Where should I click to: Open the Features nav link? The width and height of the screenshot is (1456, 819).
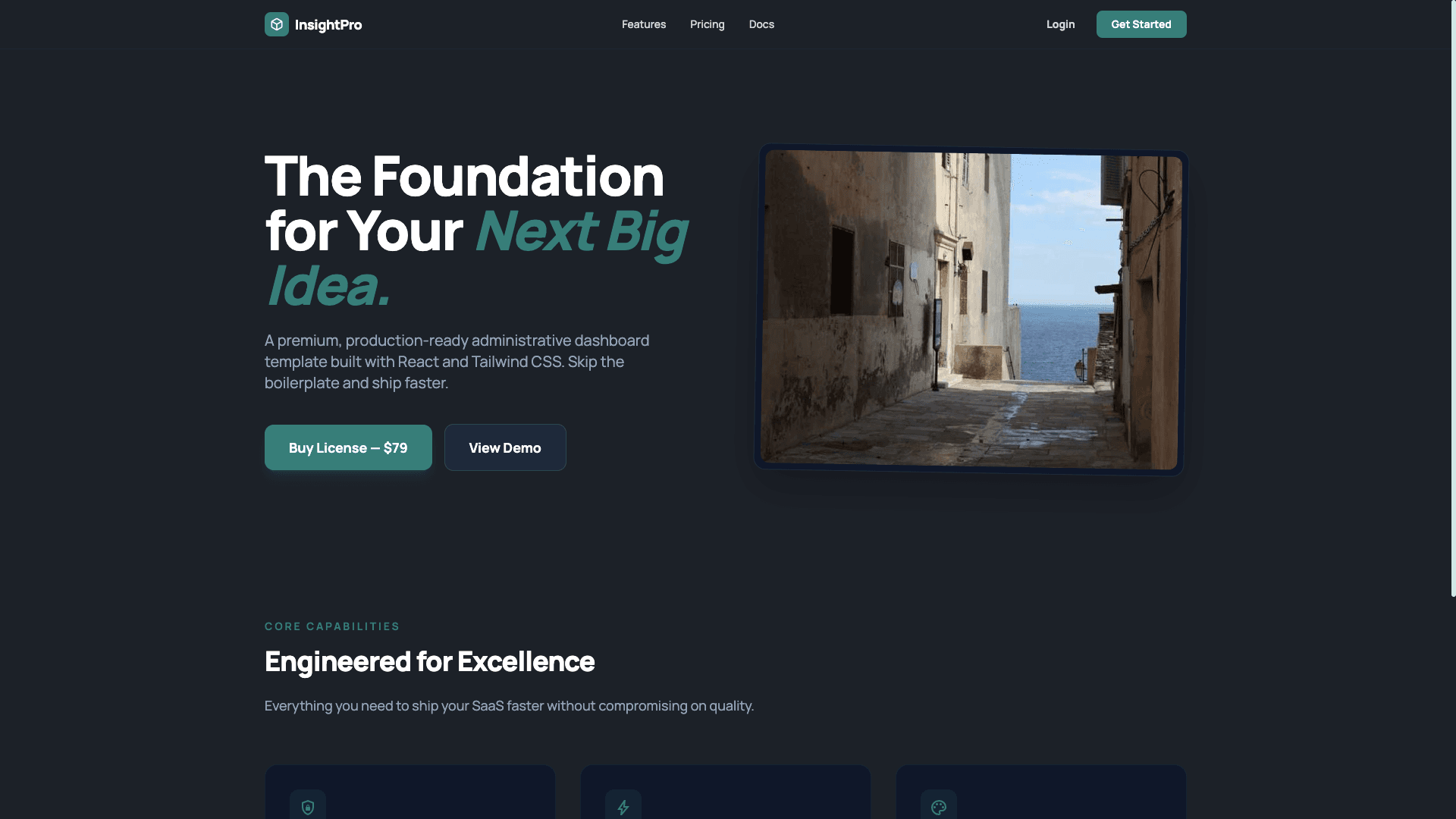644,24
